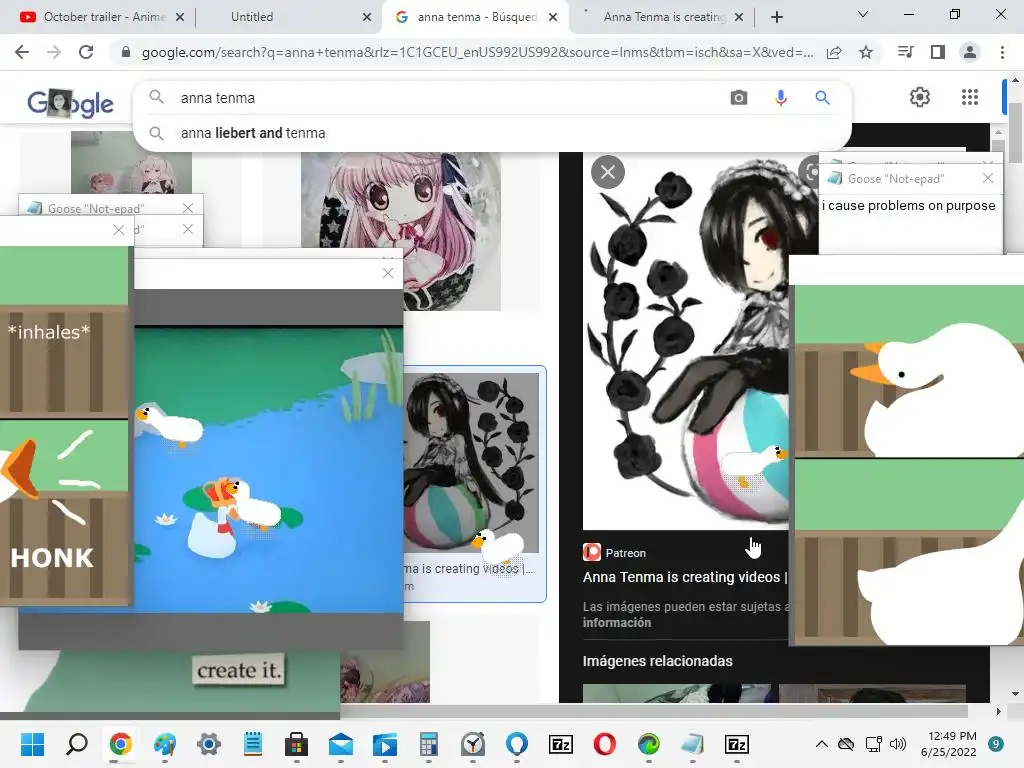This screenshot has width=1024, height=768.
Task: Open Microsoft Store from the taskbar
Action: [296, 744]
